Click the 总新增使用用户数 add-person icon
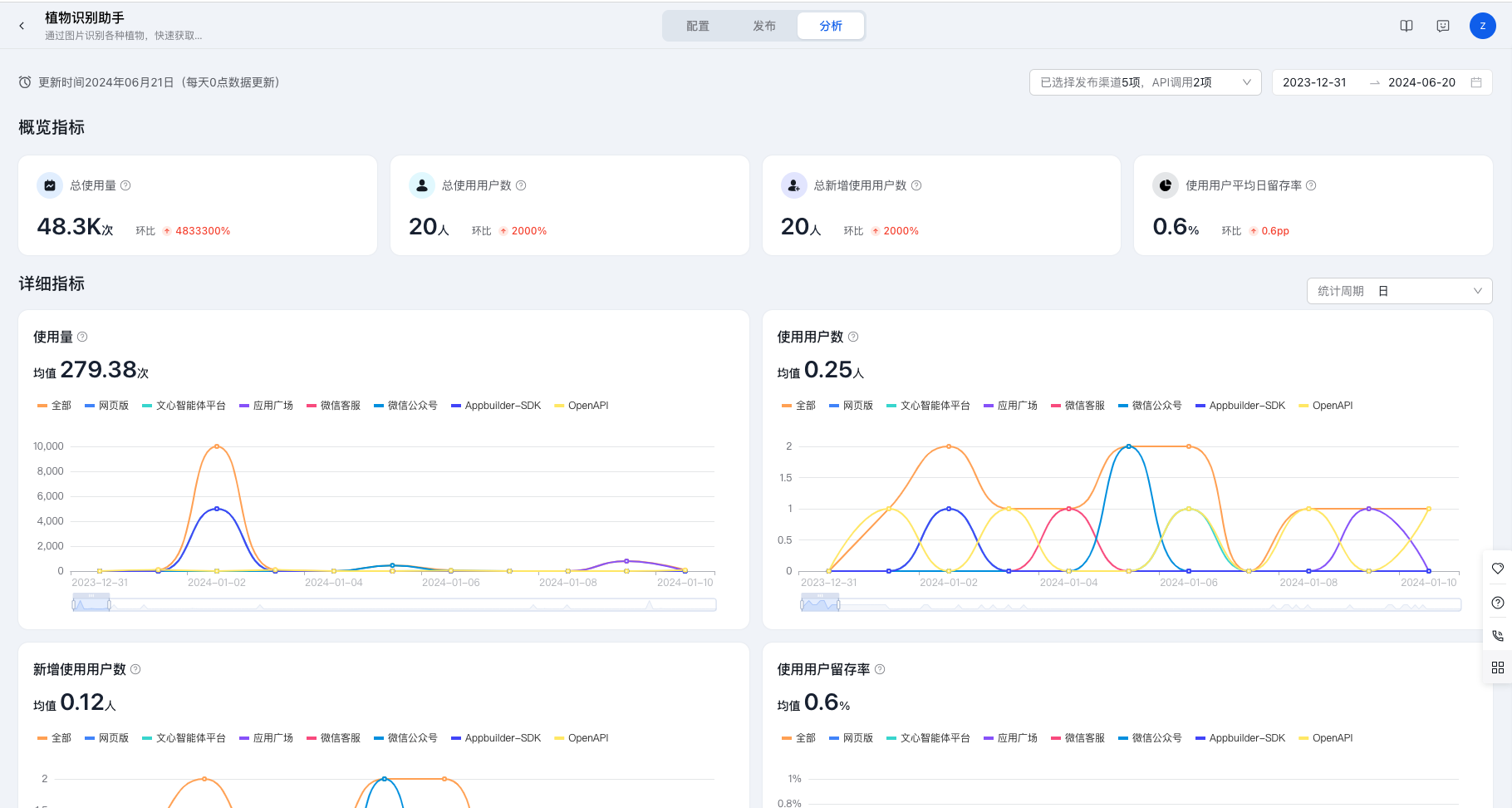This screenshot has height=808, width=1512. (794, 185)
